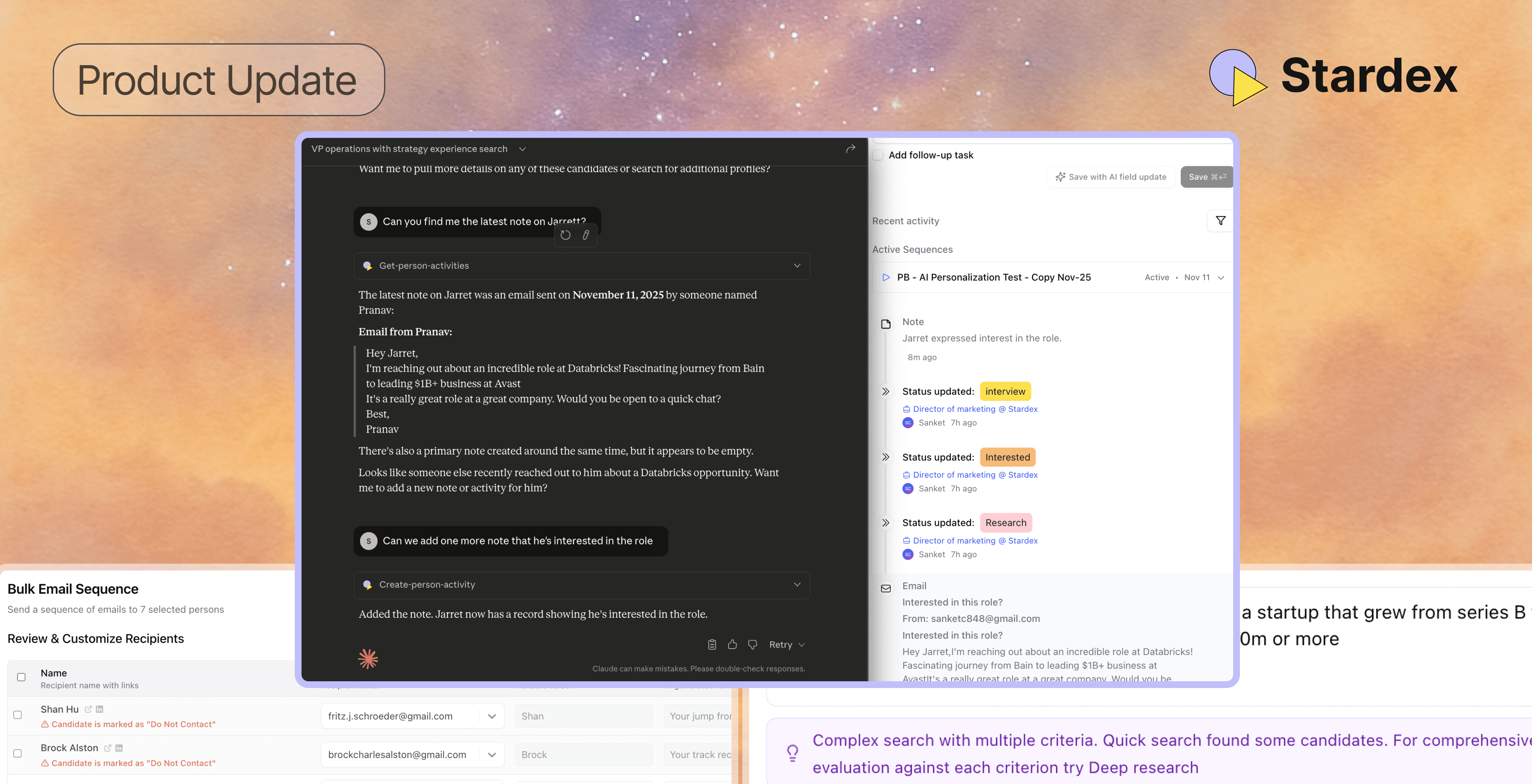
Task: Toggle the select-all checkbox in the Name header
Action: pyautogui.click(x=21, y=677)
